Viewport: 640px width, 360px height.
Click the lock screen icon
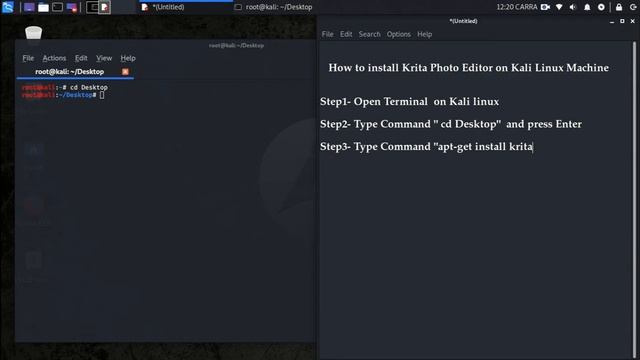619,7
